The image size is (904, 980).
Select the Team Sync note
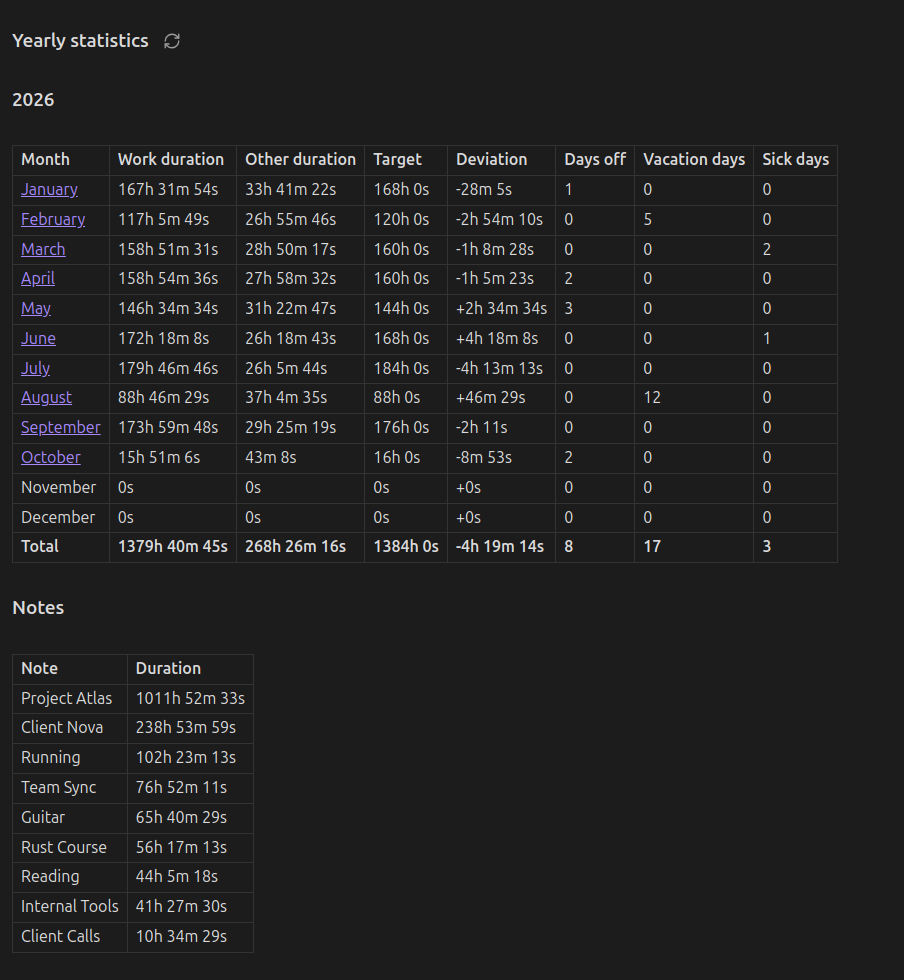point(59,788)
